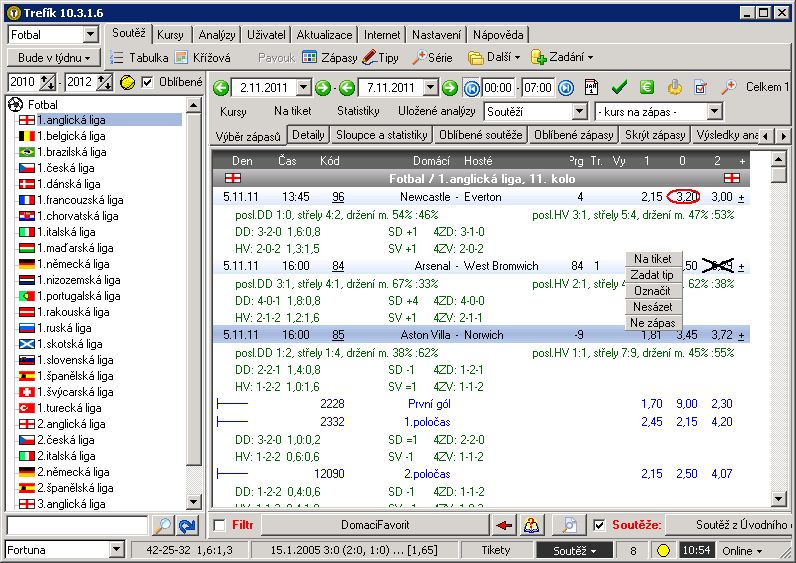The image size is (796, 563).
Task: Click the search input below the league list
Action: point(77,525)
